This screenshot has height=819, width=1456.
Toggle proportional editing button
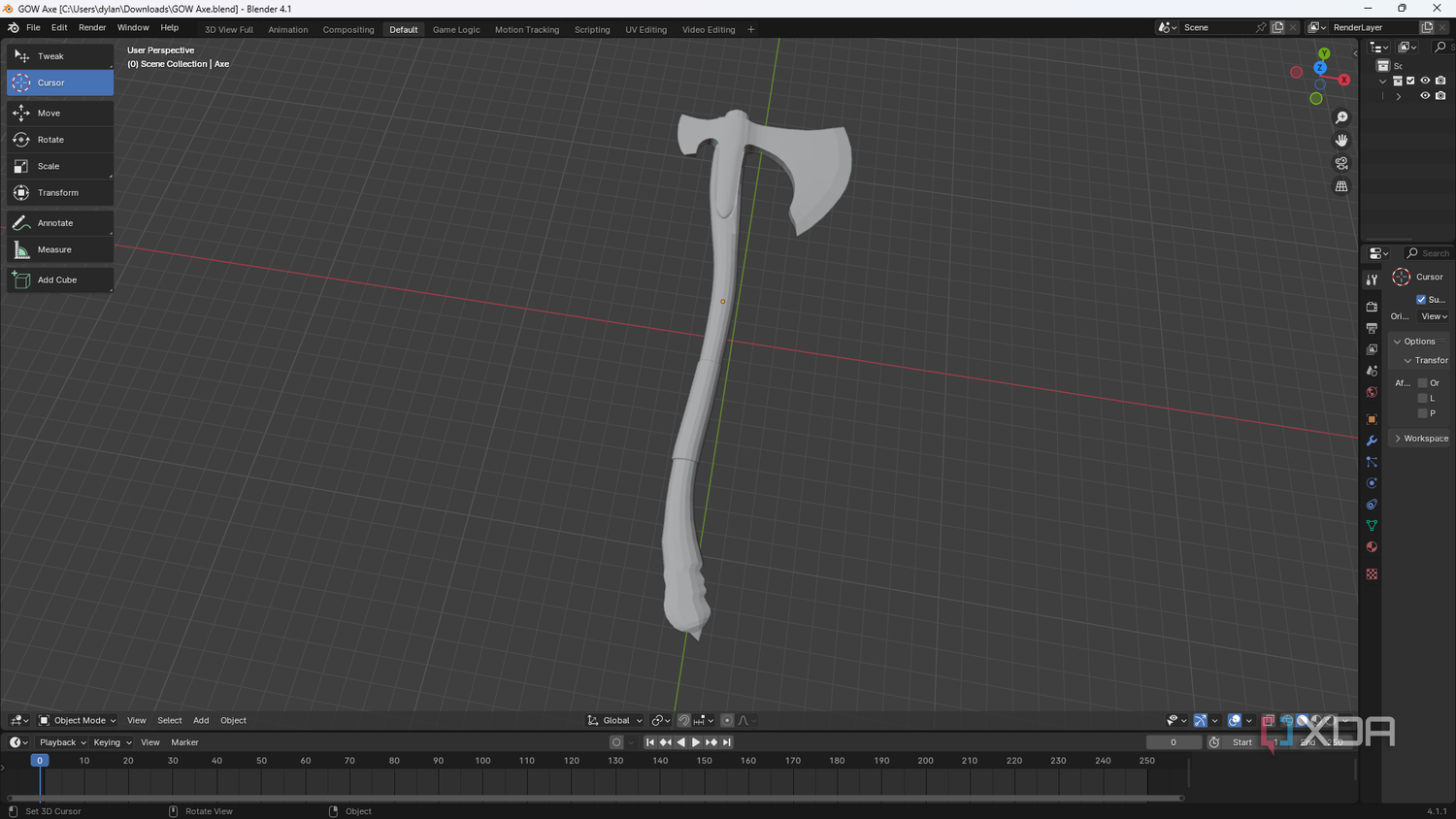pos(727,720)
